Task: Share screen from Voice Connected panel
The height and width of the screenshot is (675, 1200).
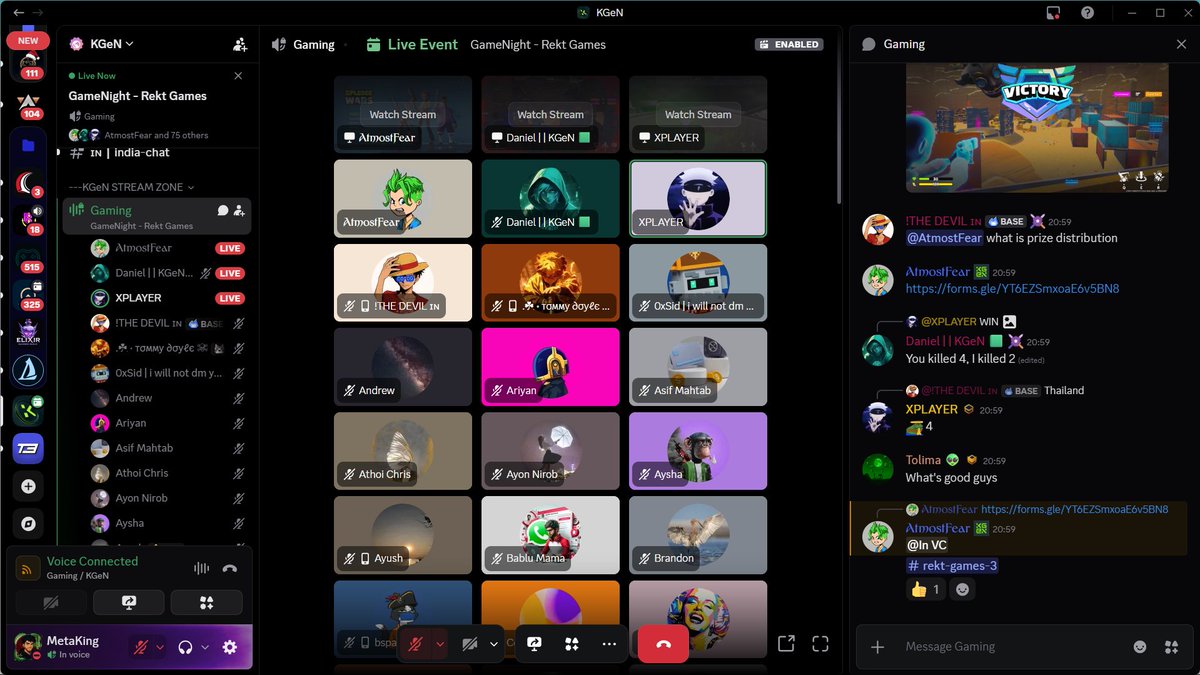Action: [128, 602]
